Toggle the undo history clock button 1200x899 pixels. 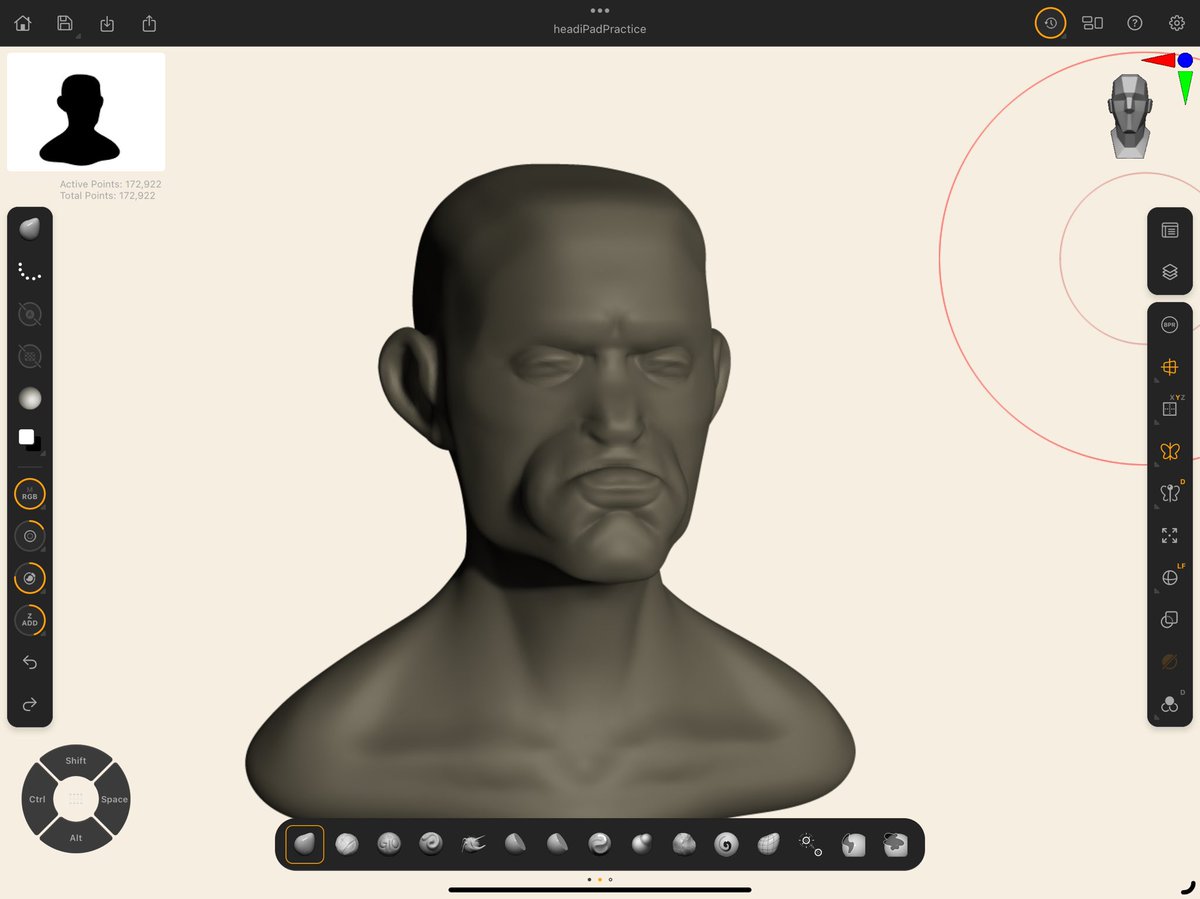(1050, 23)
